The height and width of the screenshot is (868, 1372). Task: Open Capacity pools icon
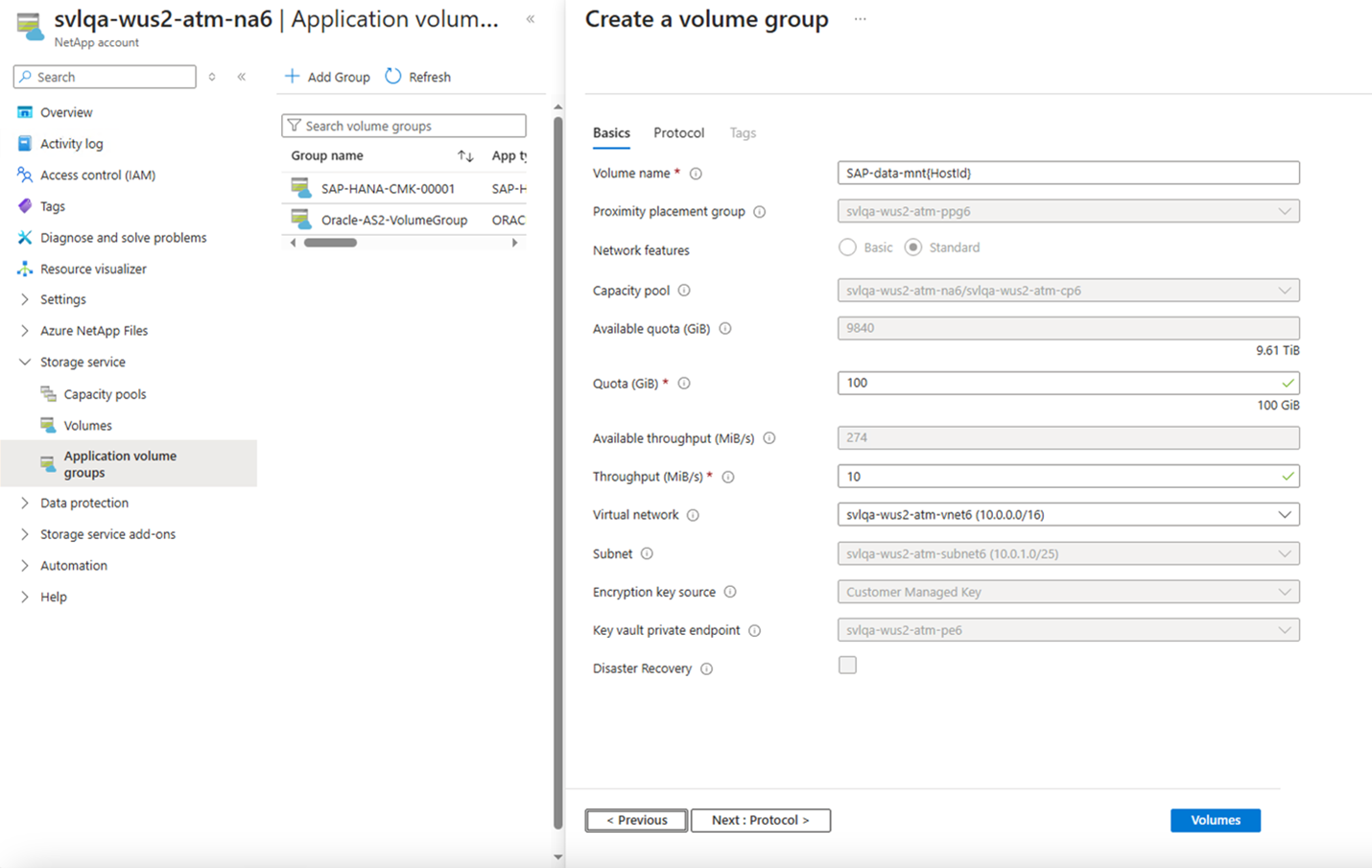click(x=48, y=394)
